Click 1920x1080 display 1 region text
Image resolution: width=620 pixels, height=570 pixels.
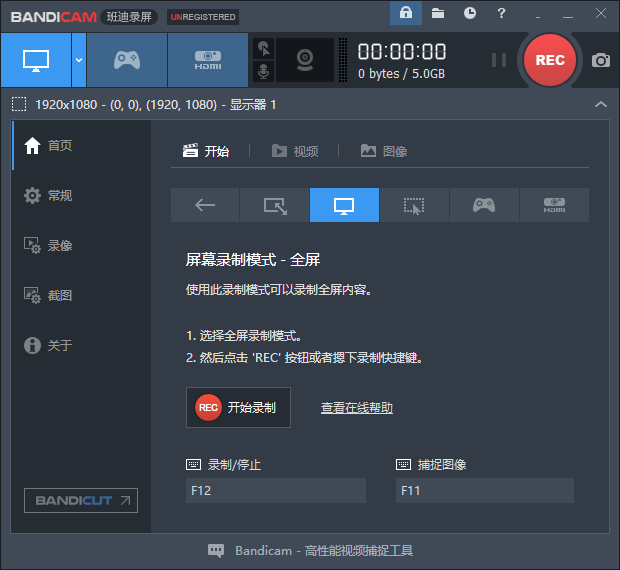coord(156,104)
